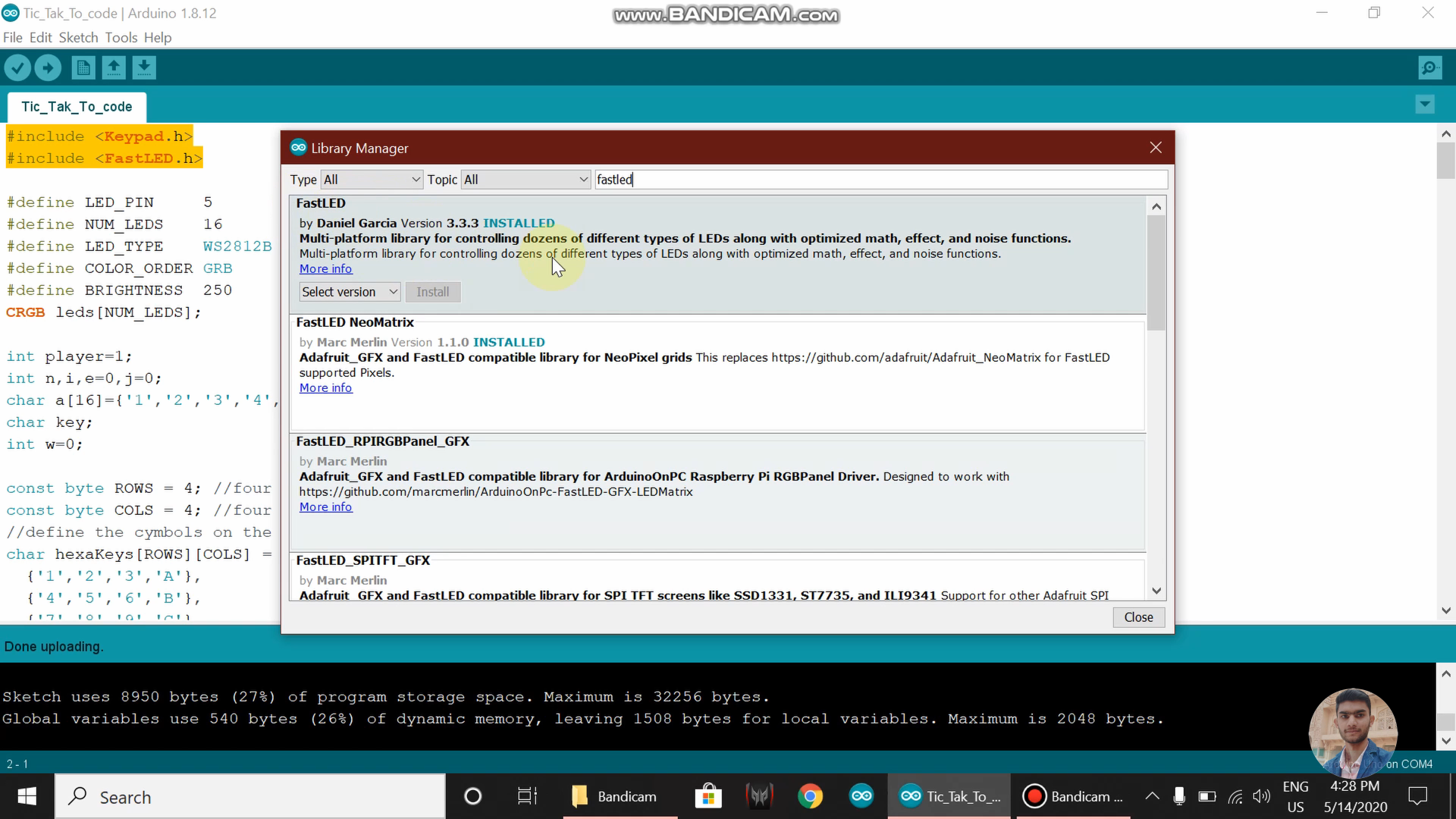Click the Done uploading status text
This screenshot has height=819, width=1456.
(x=54, y=647)
